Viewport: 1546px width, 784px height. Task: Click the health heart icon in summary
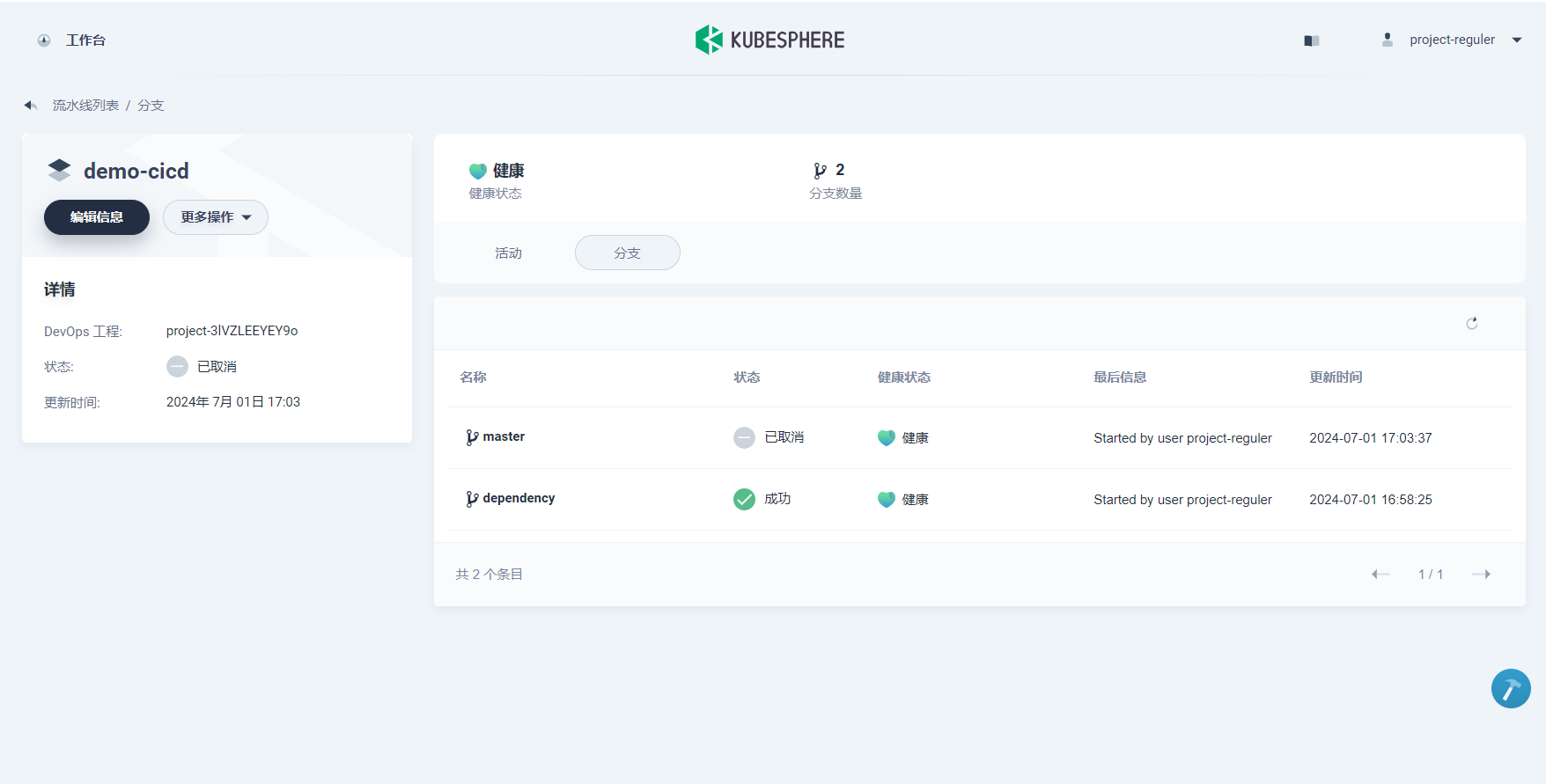[478, 171]
